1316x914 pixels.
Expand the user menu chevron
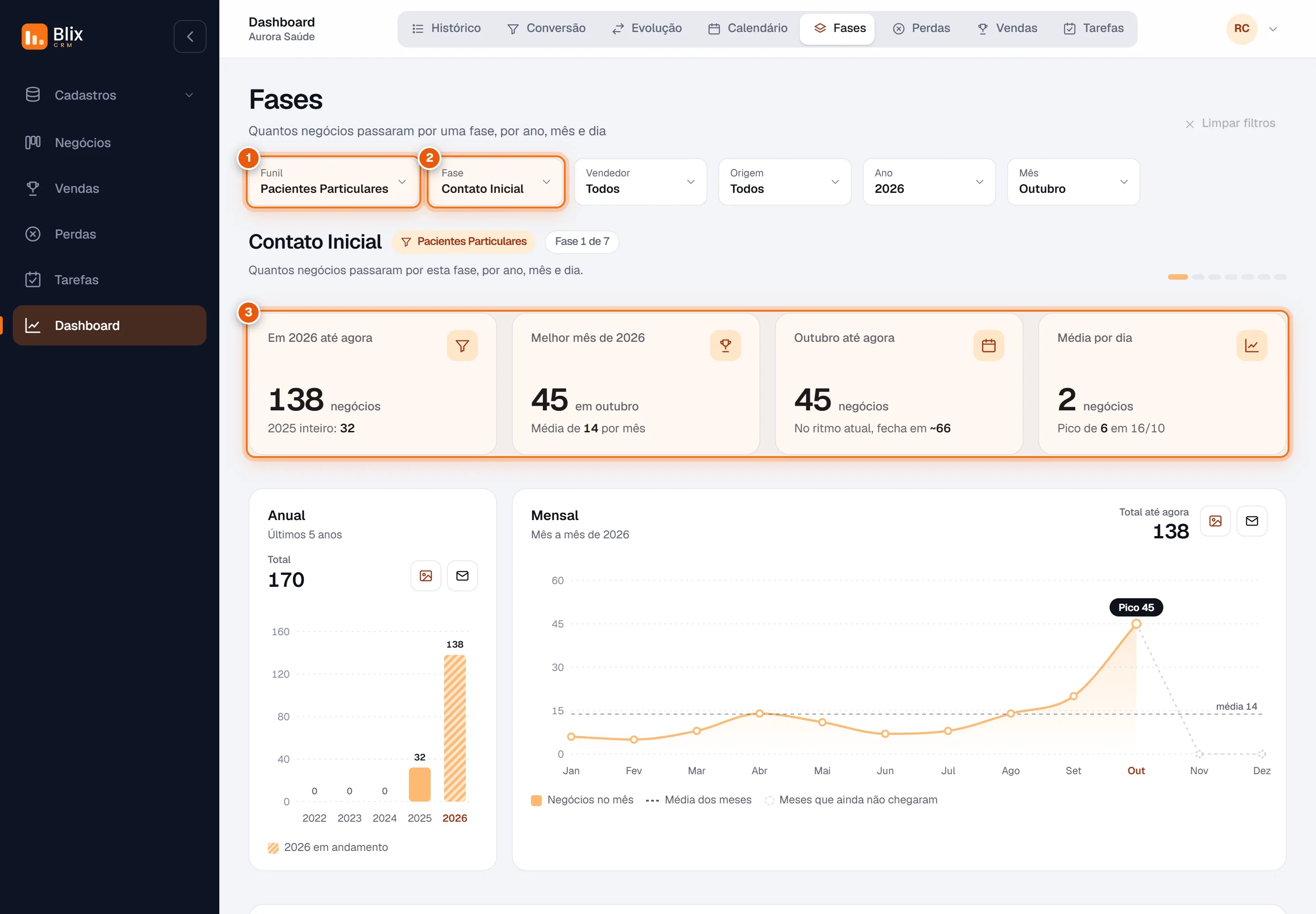[1273, 29]
